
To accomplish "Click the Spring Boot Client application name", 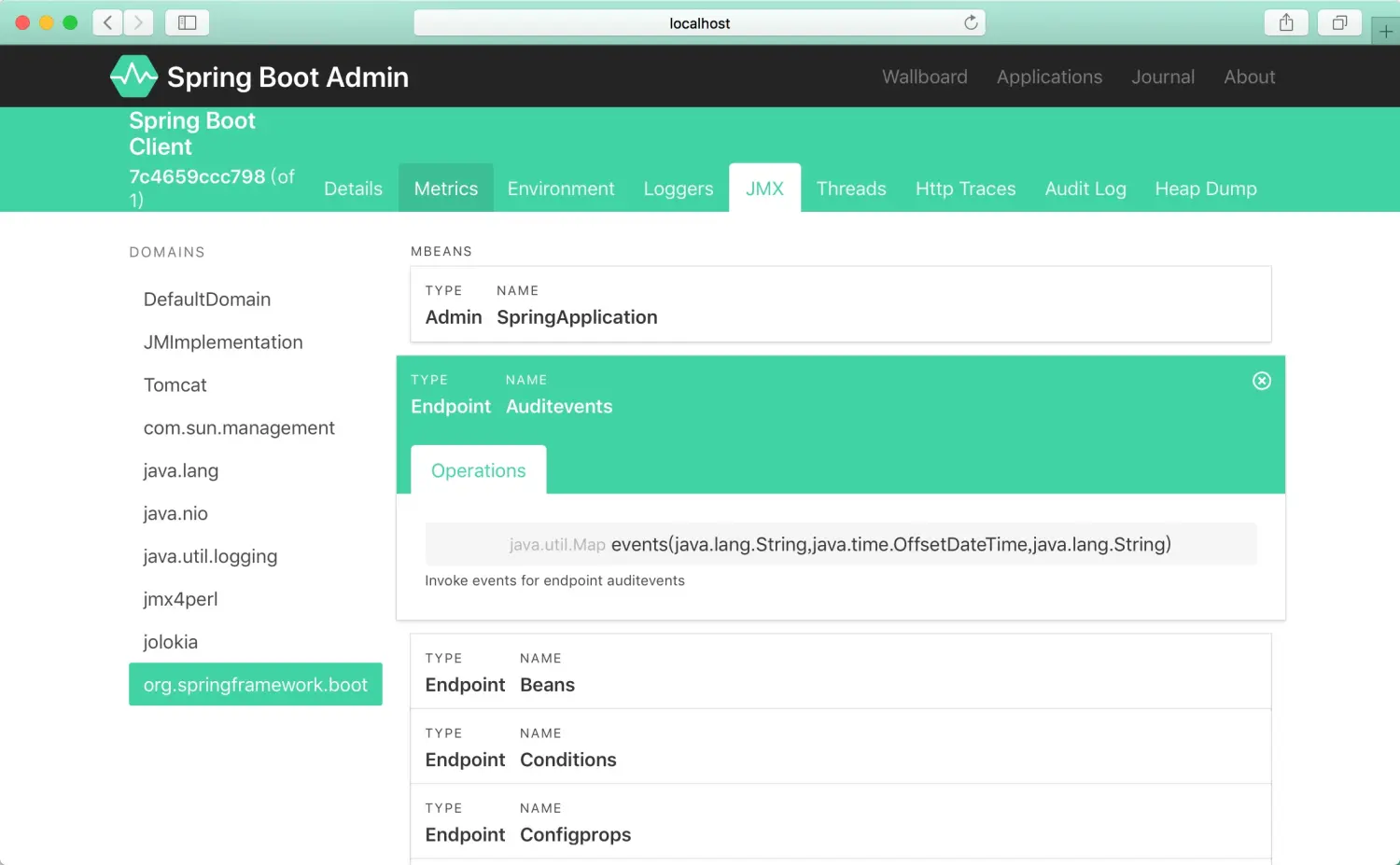I will (192, 133).
